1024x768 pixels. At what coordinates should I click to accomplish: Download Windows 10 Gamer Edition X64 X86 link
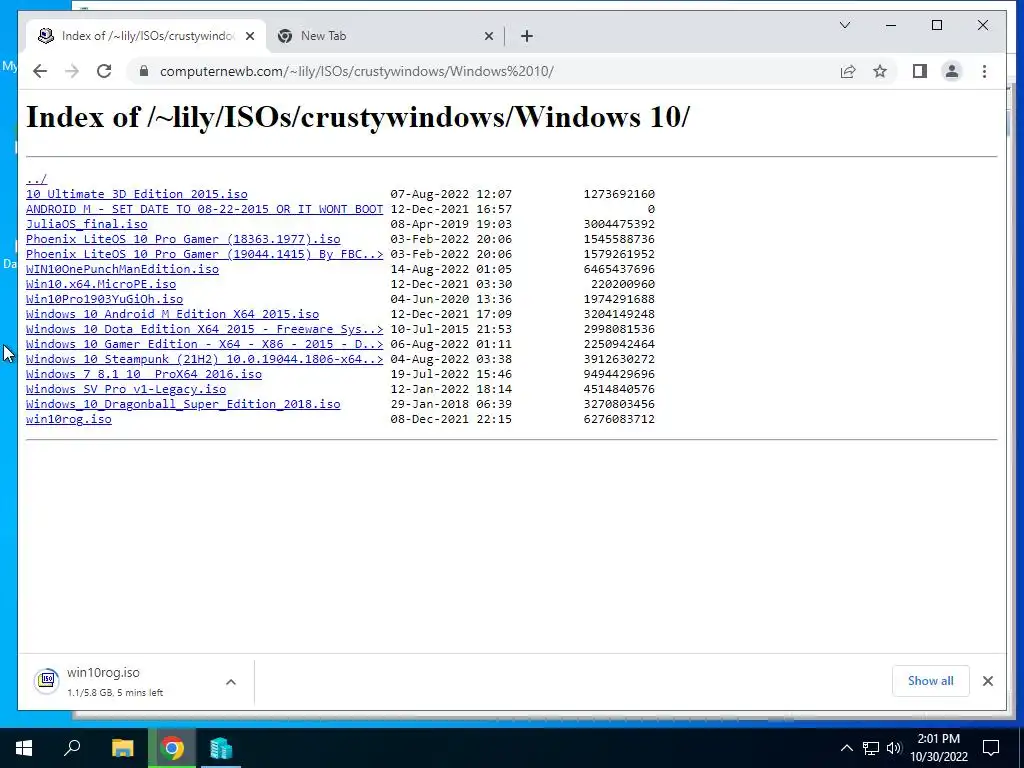click(x=204, y=344)
